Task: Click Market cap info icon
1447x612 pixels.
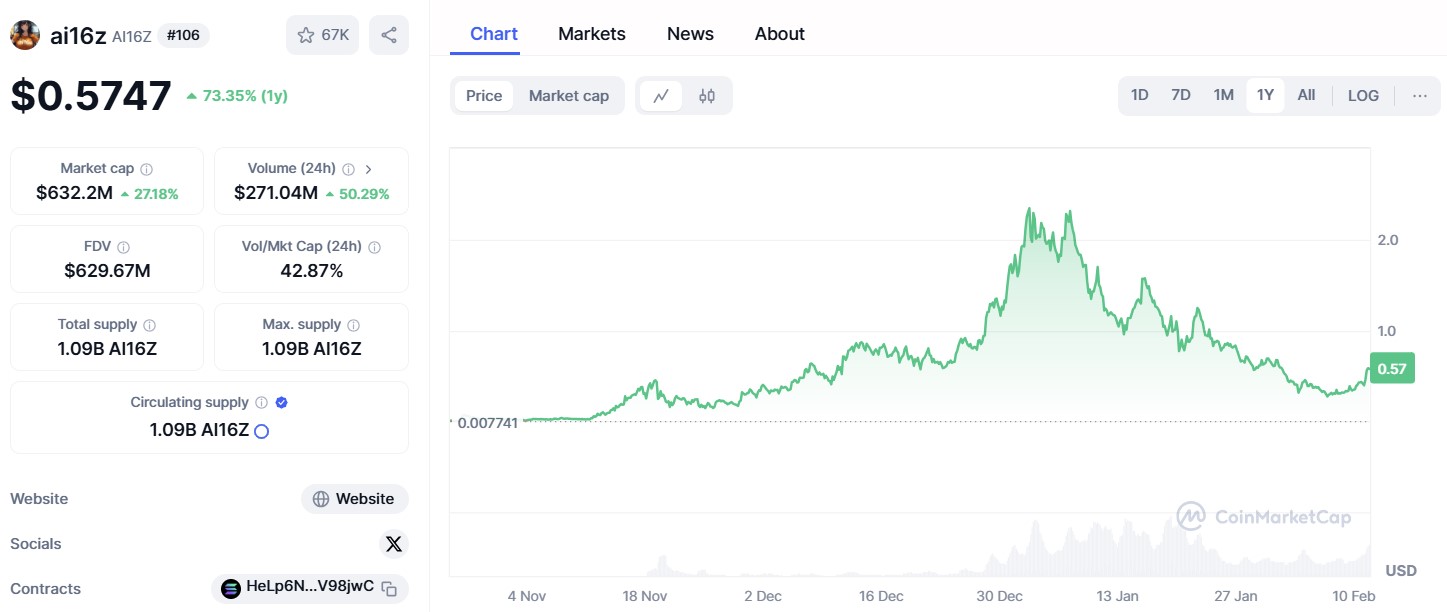Action: [147, 169]
